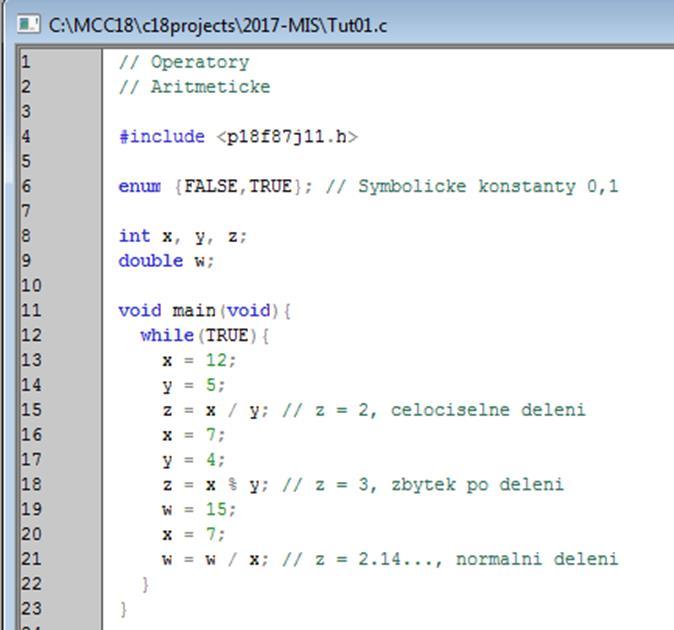Click 'x = 7;' on line 20
Screen dimensions: 674x630
[194, 535]
